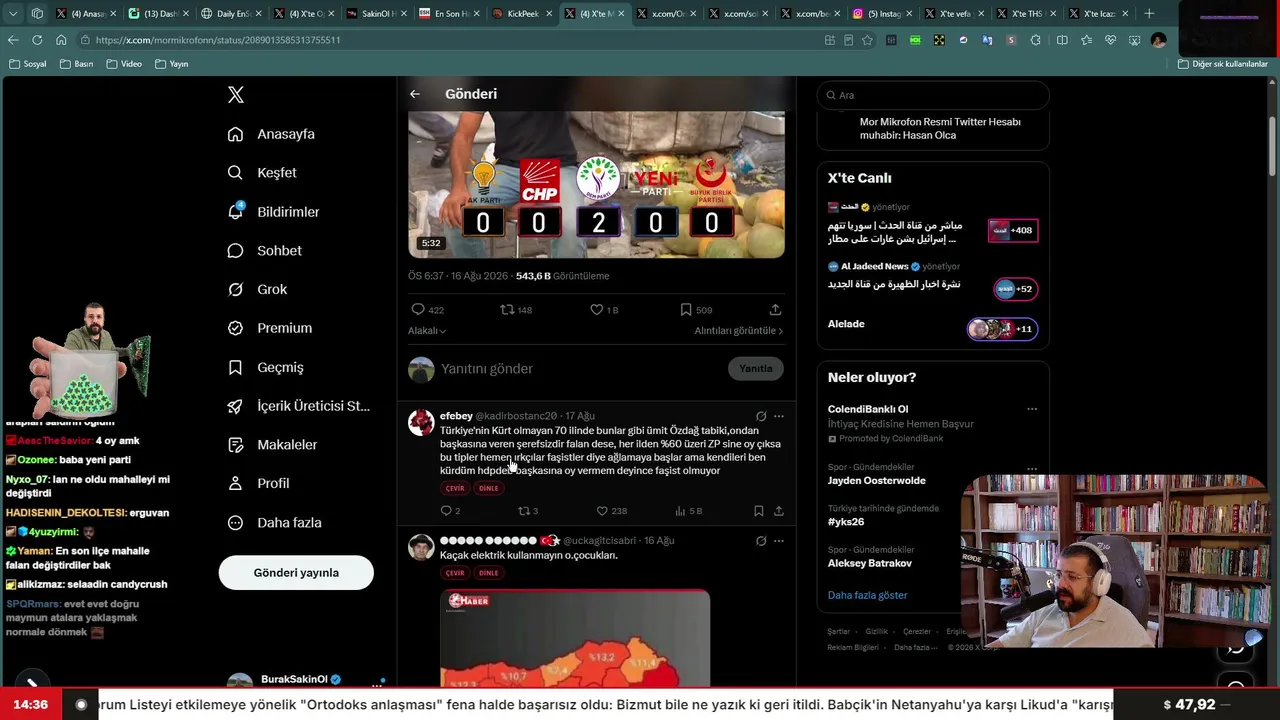Image resolution: width=1280 pixels, height=720 pixels.
Task: Click ÇEVİR under the Kaçak elektrik reply
Action: 455,573
